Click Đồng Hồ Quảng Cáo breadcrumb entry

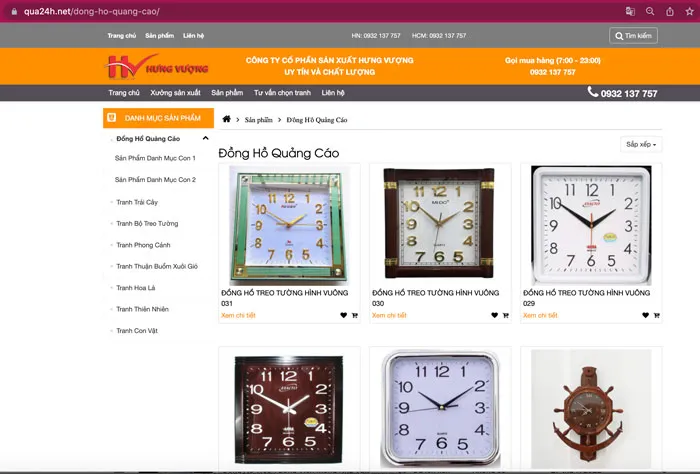(x=317, y=120)
